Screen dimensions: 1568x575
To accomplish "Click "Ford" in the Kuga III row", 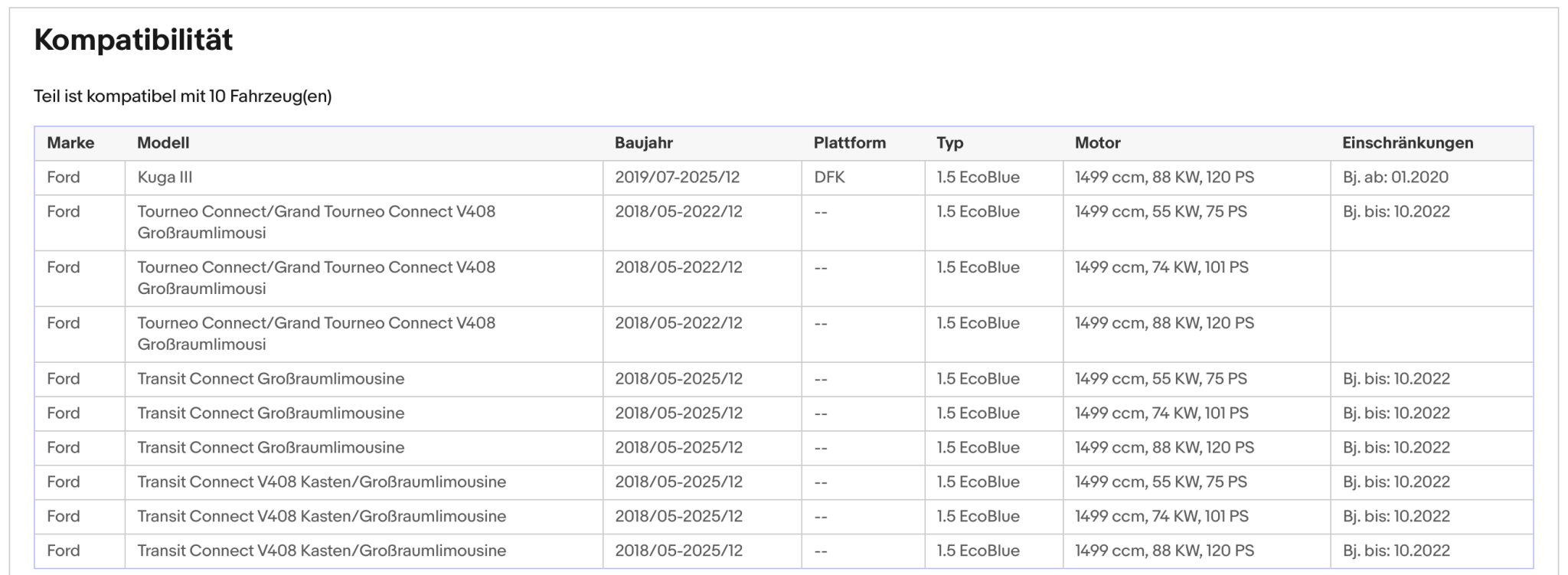I will point(63,178).
